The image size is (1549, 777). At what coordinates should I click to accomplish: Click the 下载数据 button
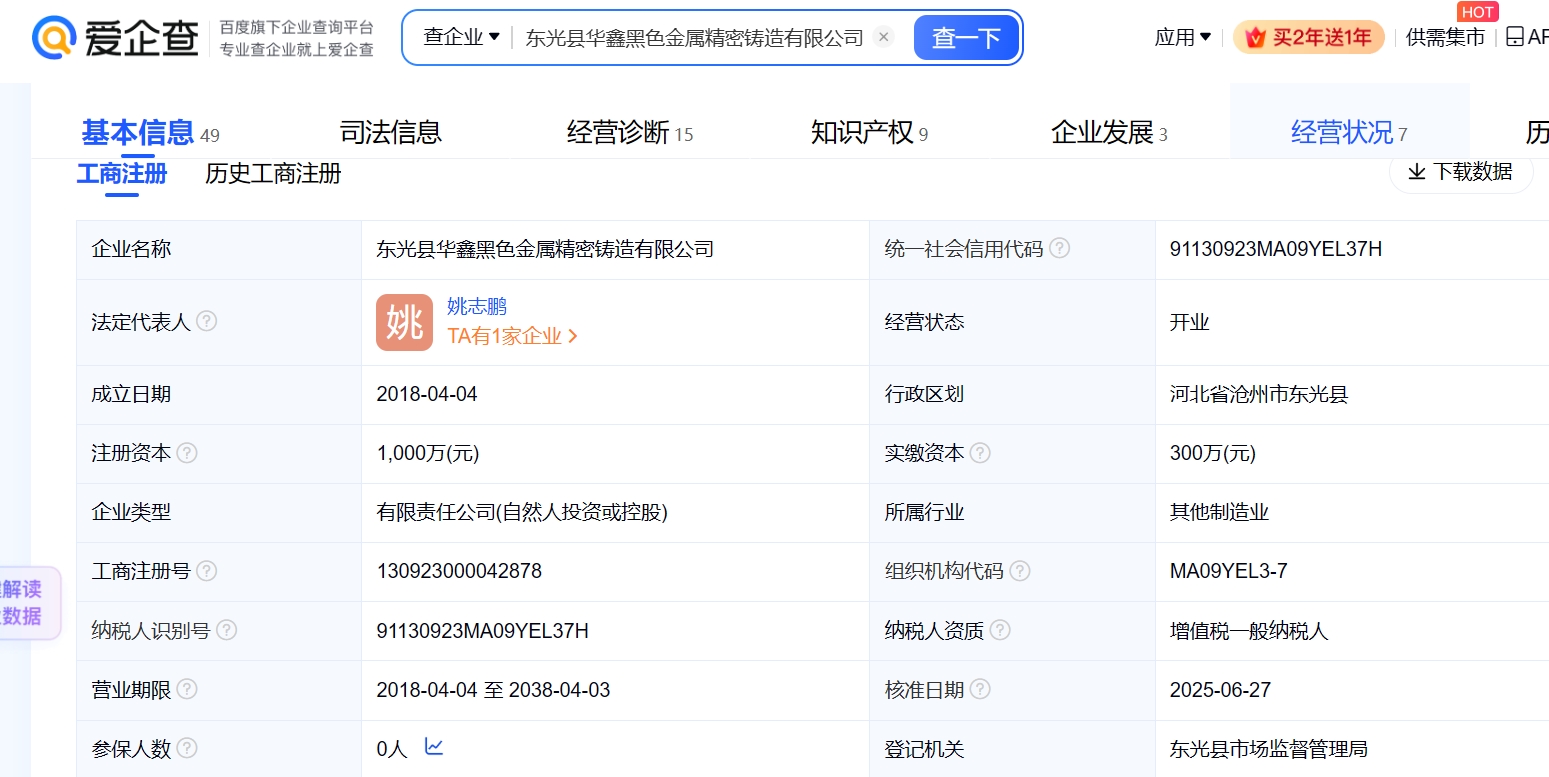click(1460, 172)
